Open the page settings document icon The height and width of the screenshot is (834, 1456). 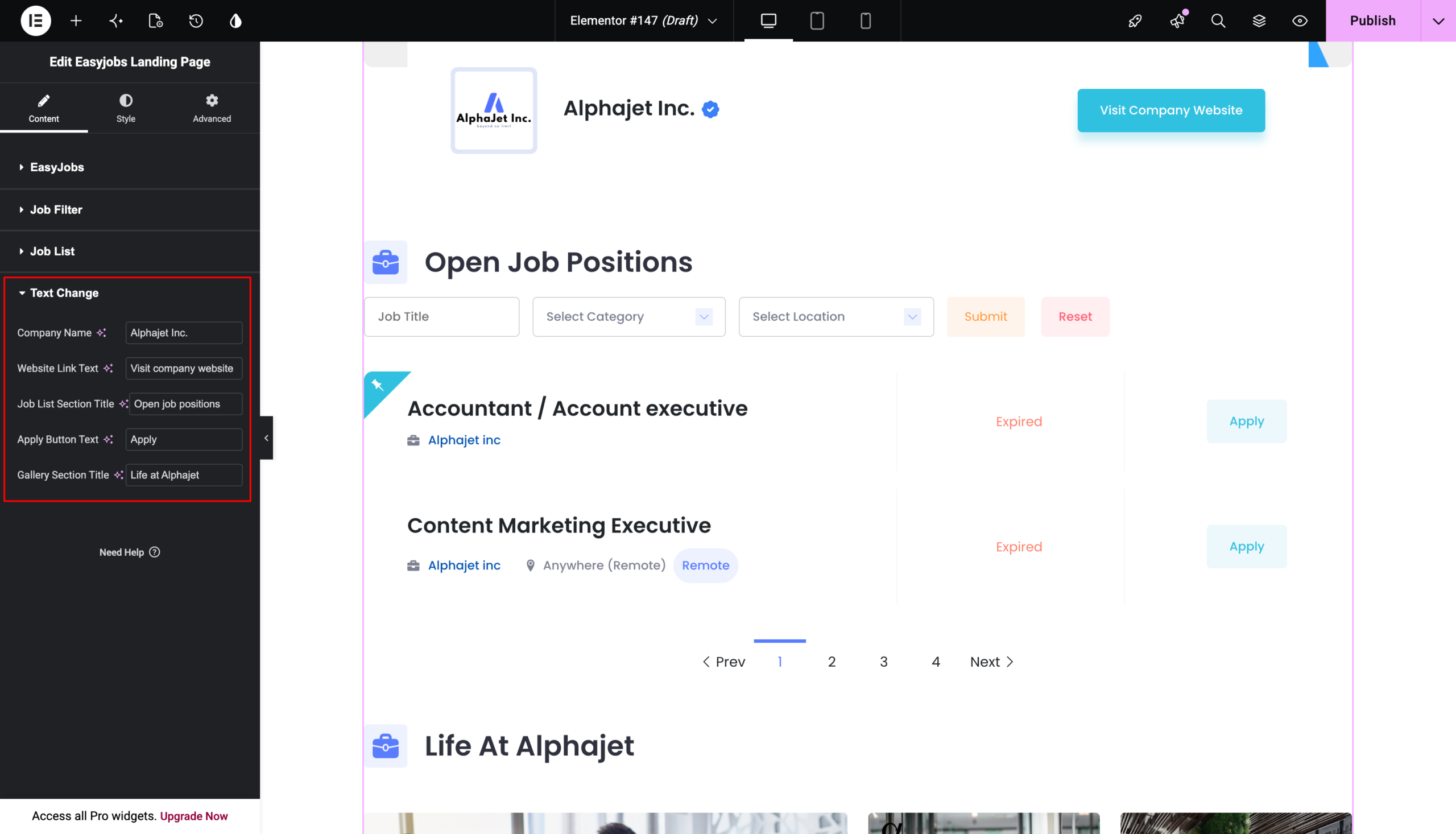156,20
